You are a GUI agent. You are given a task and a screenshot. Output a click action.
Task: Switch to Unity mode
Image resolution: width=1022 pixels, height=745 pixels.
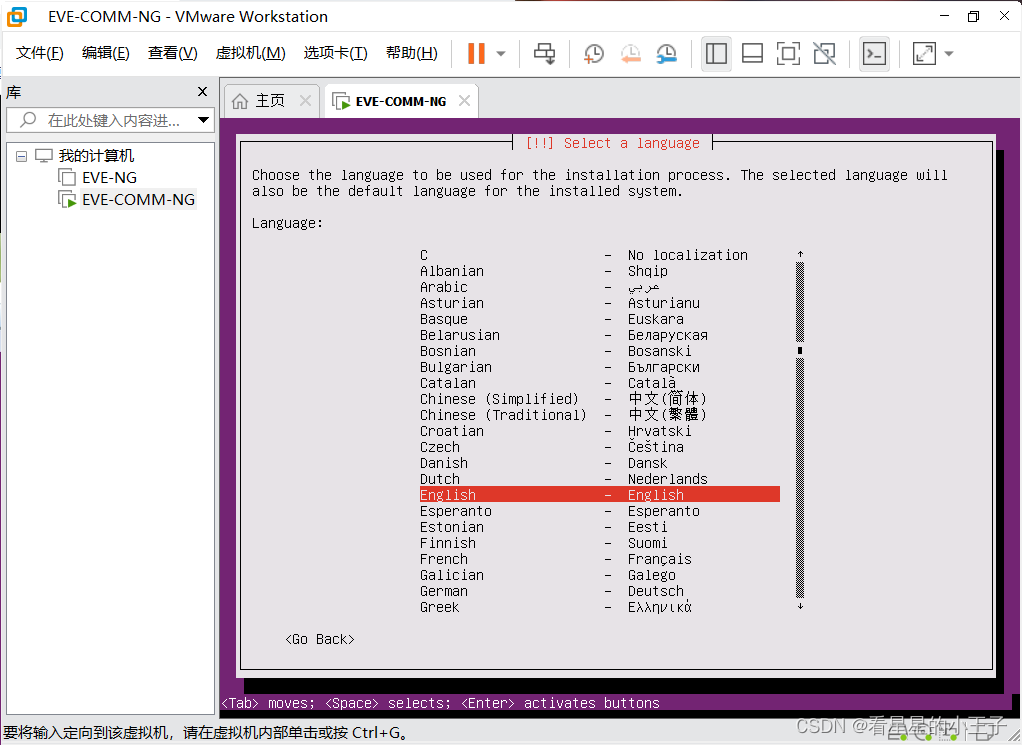[x=825, y=53]
